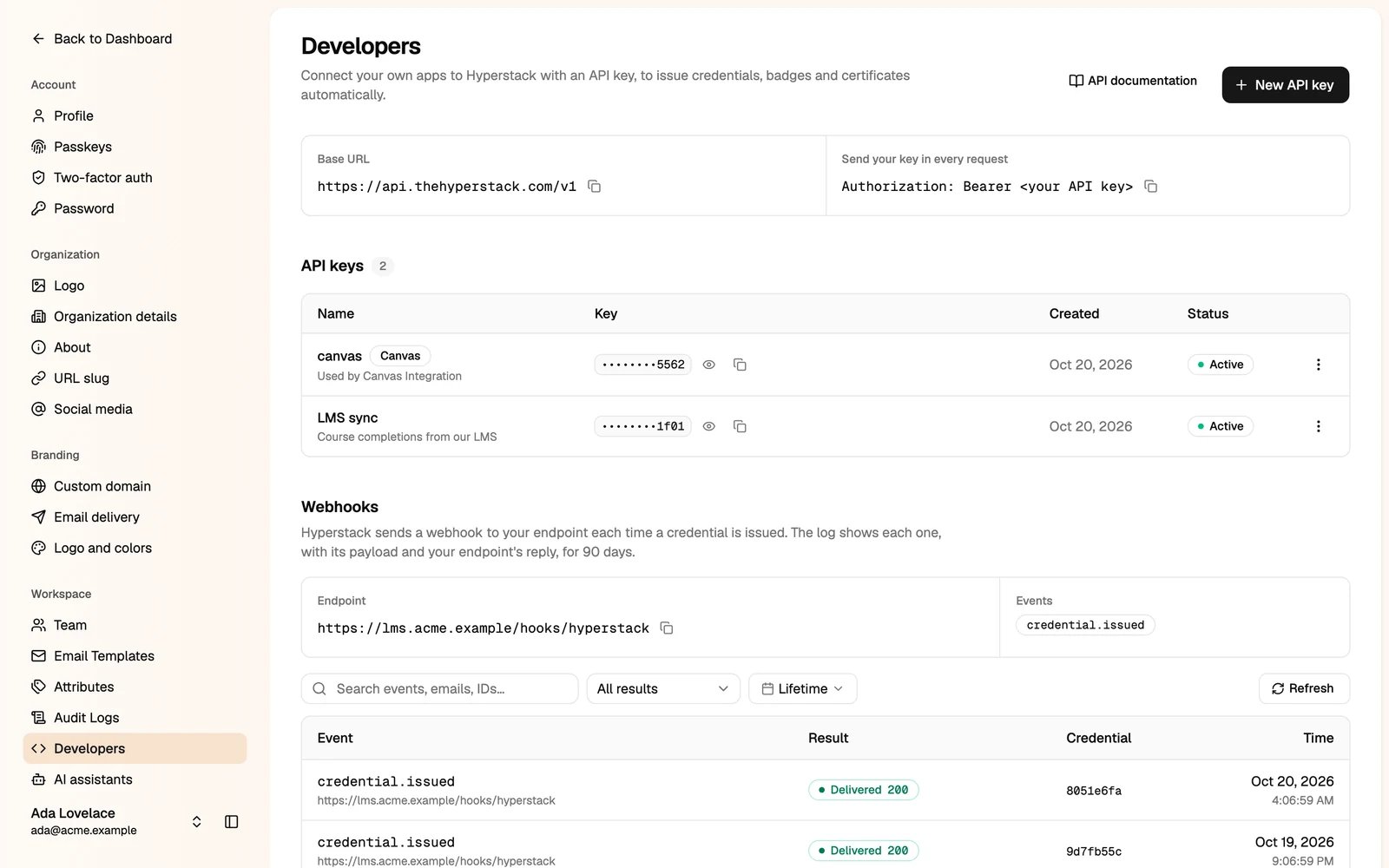Open the more-options menu for LMS sync key
1389x868 pixels.
(x=1318, y=426)
